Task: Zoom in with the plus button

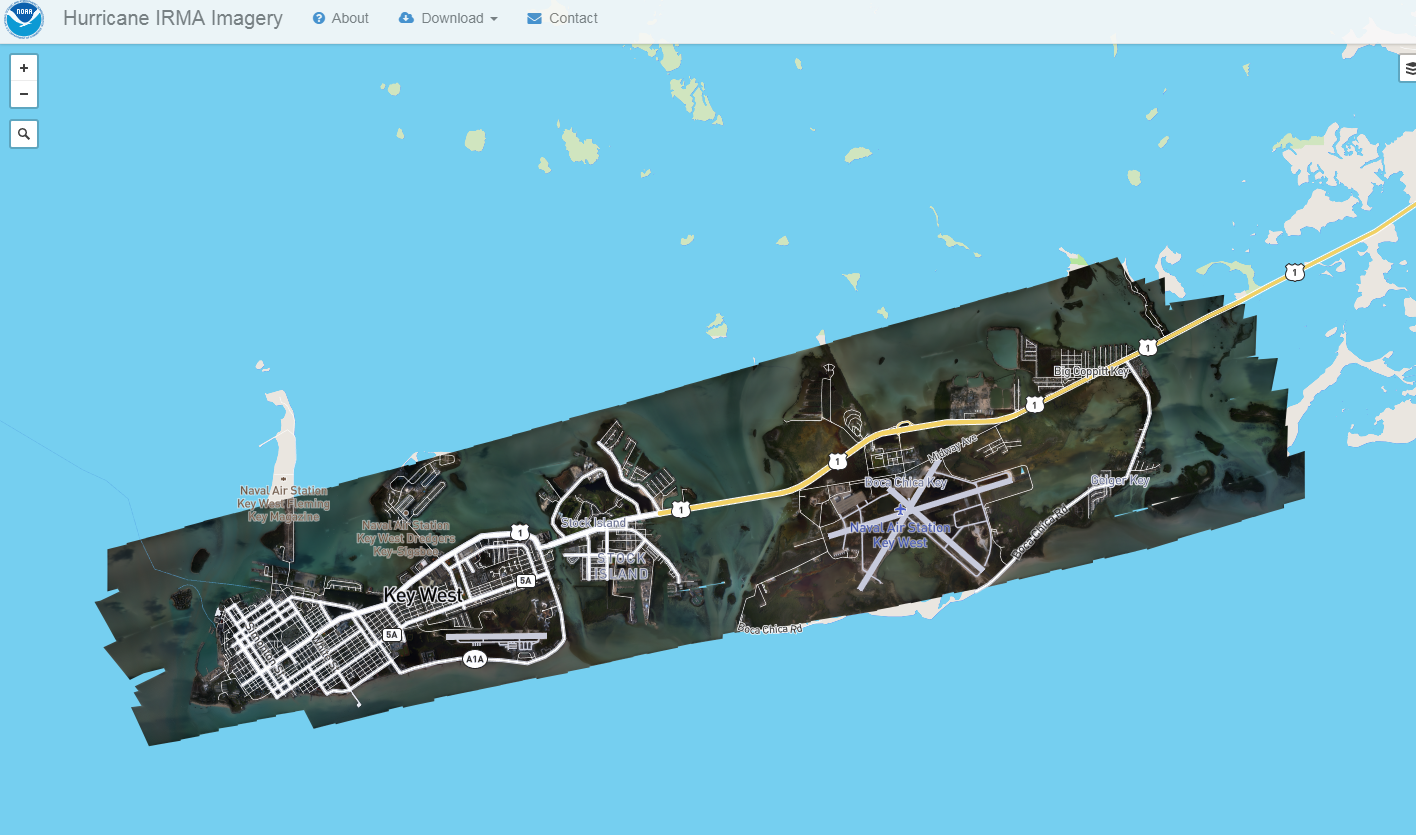Action: coord(24,68)
